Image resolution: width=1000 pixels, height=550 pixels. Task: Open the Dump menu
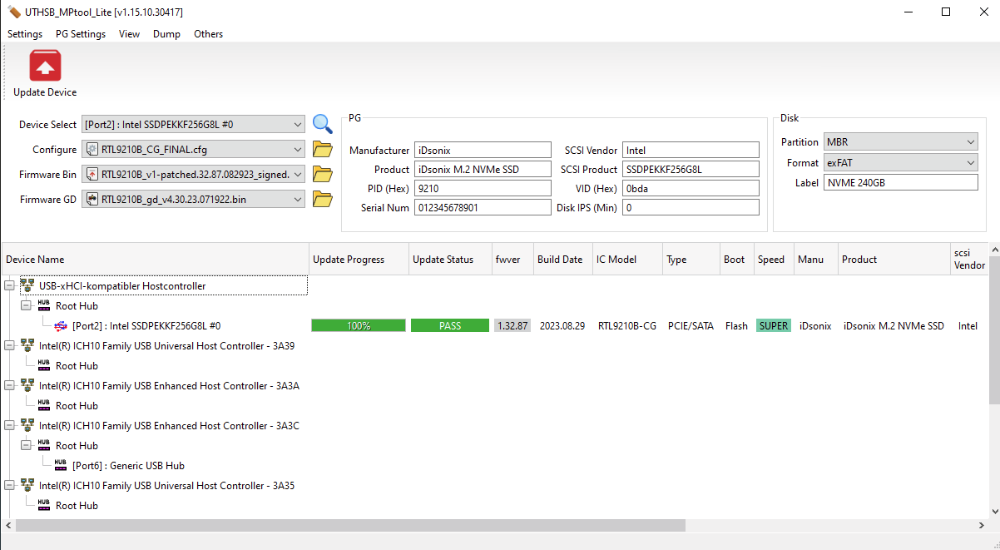pos(166,34)
